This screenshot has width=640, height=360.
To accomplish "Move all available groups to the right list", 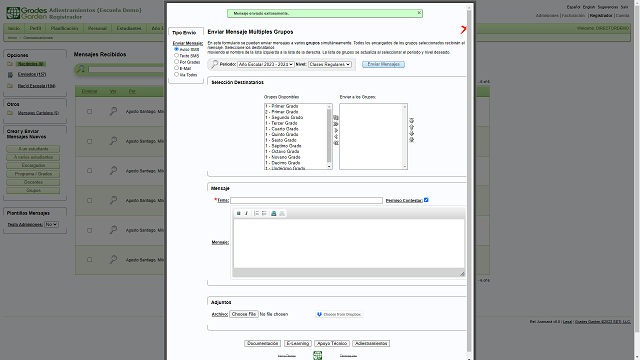I will 336,118.
